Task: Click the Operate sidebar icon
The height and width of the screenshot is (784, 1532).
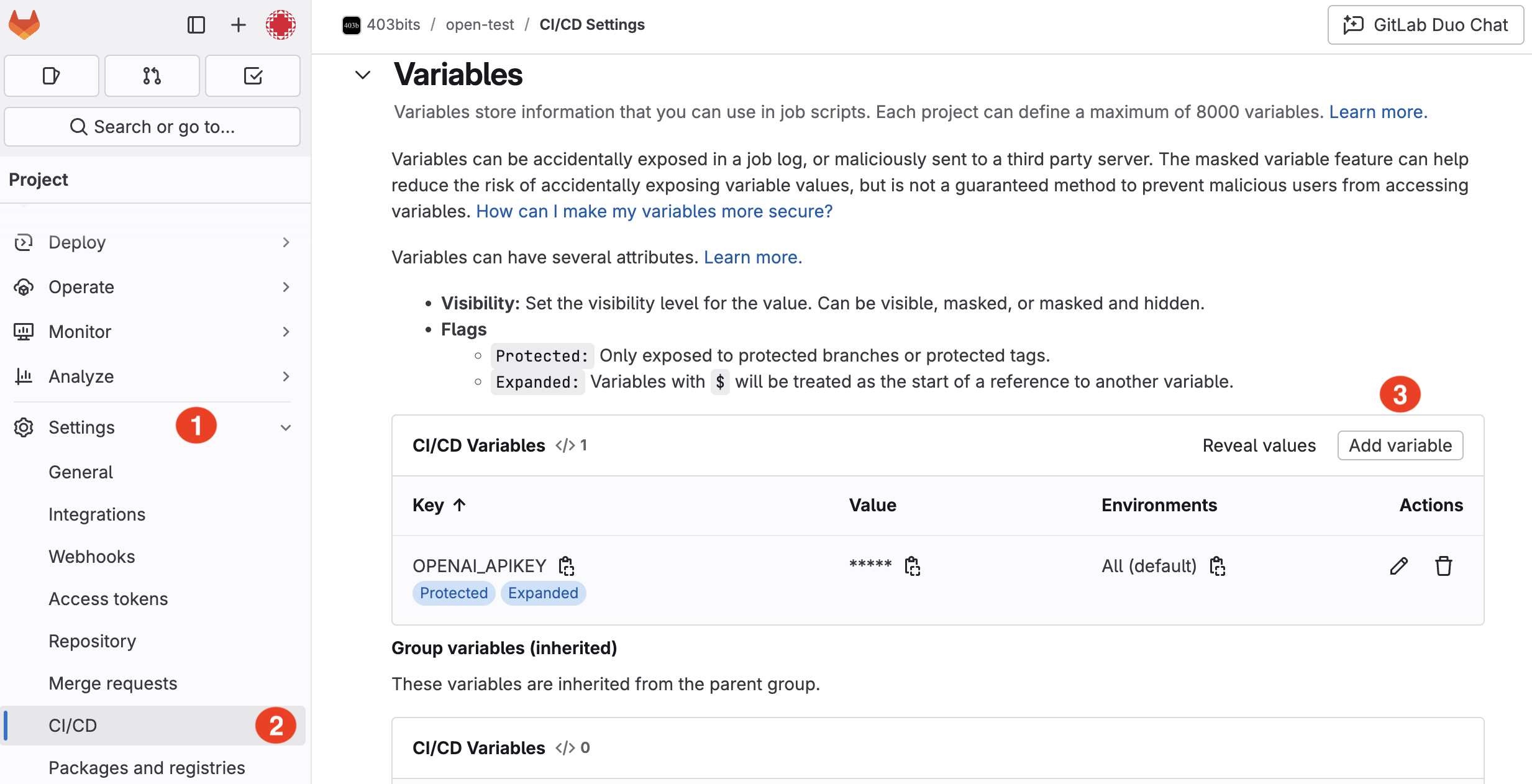Action: point(24,287)
